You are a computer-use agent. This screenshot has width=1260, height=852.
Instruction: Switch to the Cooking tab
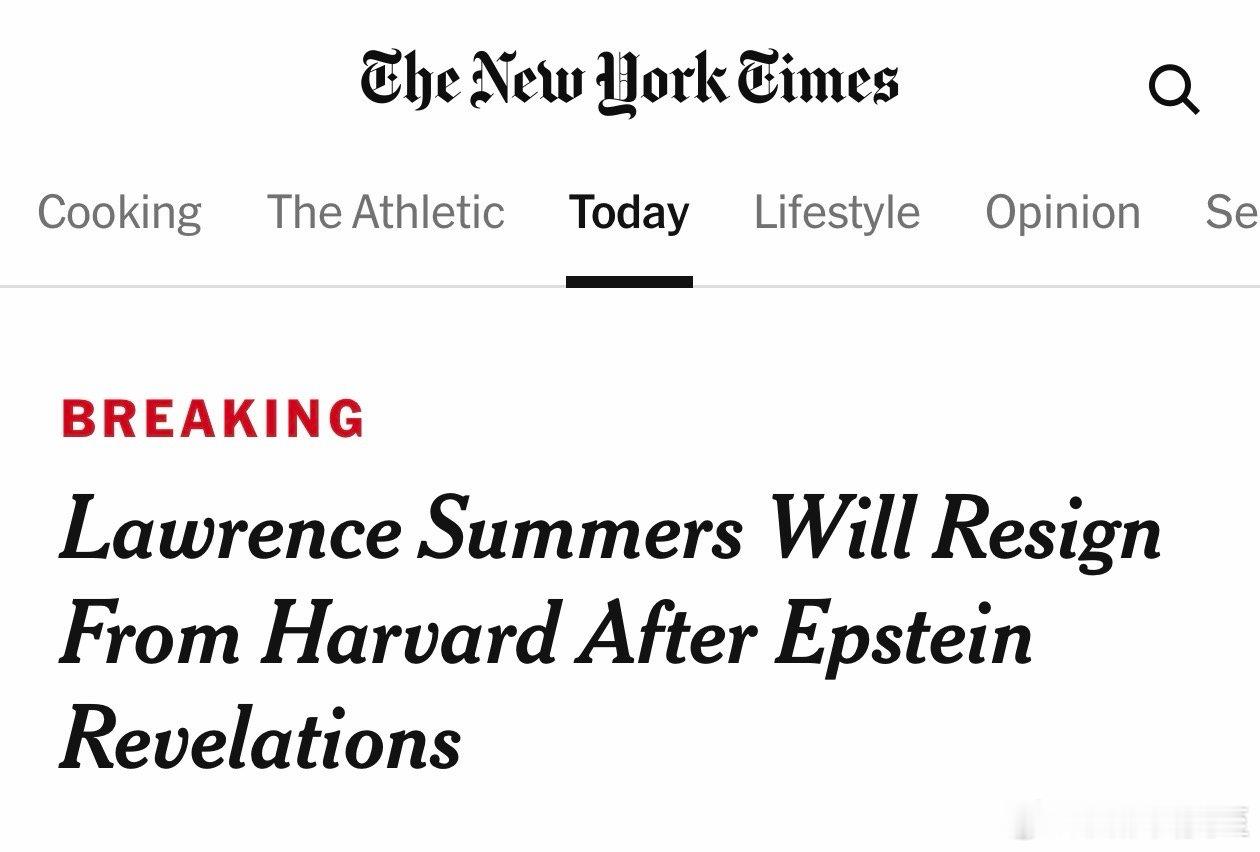[119, 212]
